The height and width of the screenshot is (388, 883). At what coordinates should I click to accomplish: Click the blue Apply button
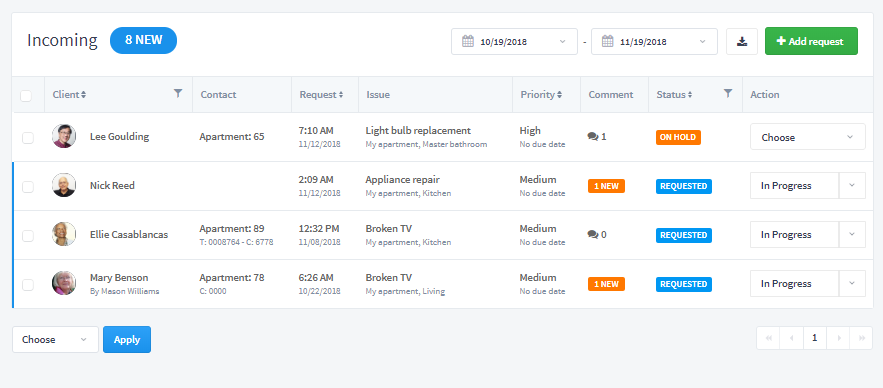(x=127, y=340)
